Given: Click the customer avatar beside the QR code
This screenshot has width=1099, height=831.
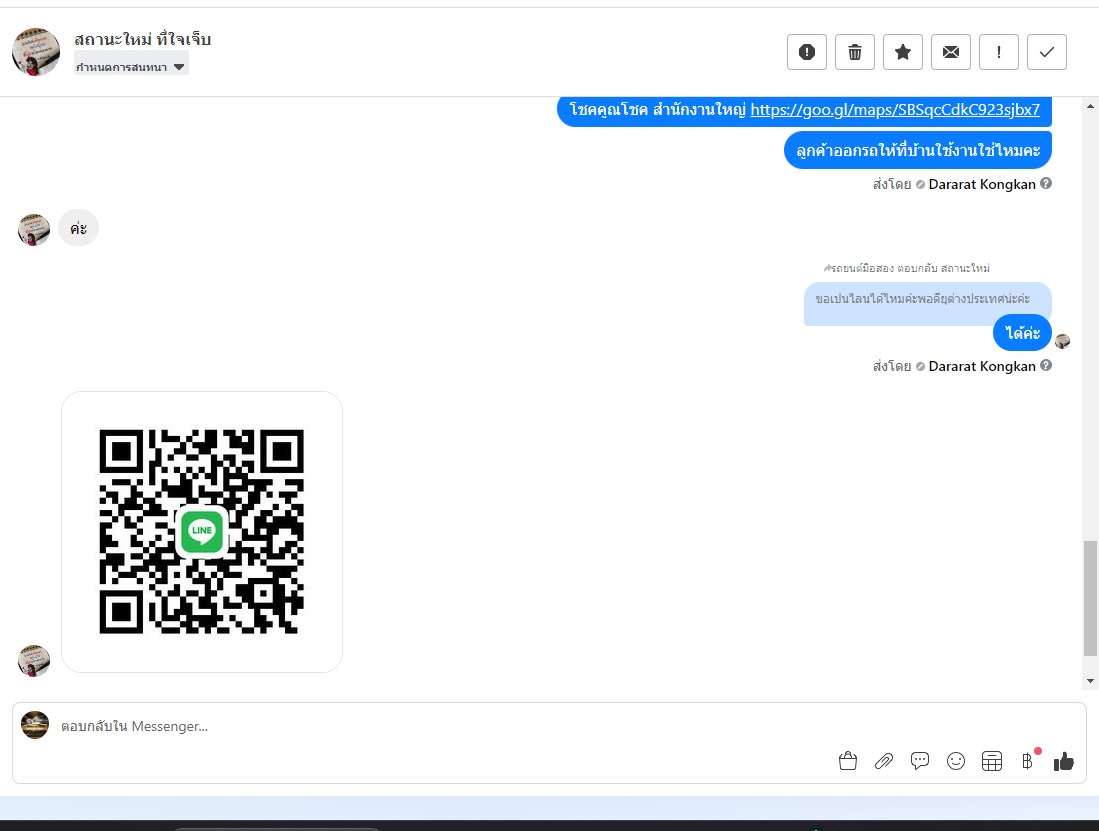Looking at the screenshot, I should pyautogui.click(x=34, y=661).
